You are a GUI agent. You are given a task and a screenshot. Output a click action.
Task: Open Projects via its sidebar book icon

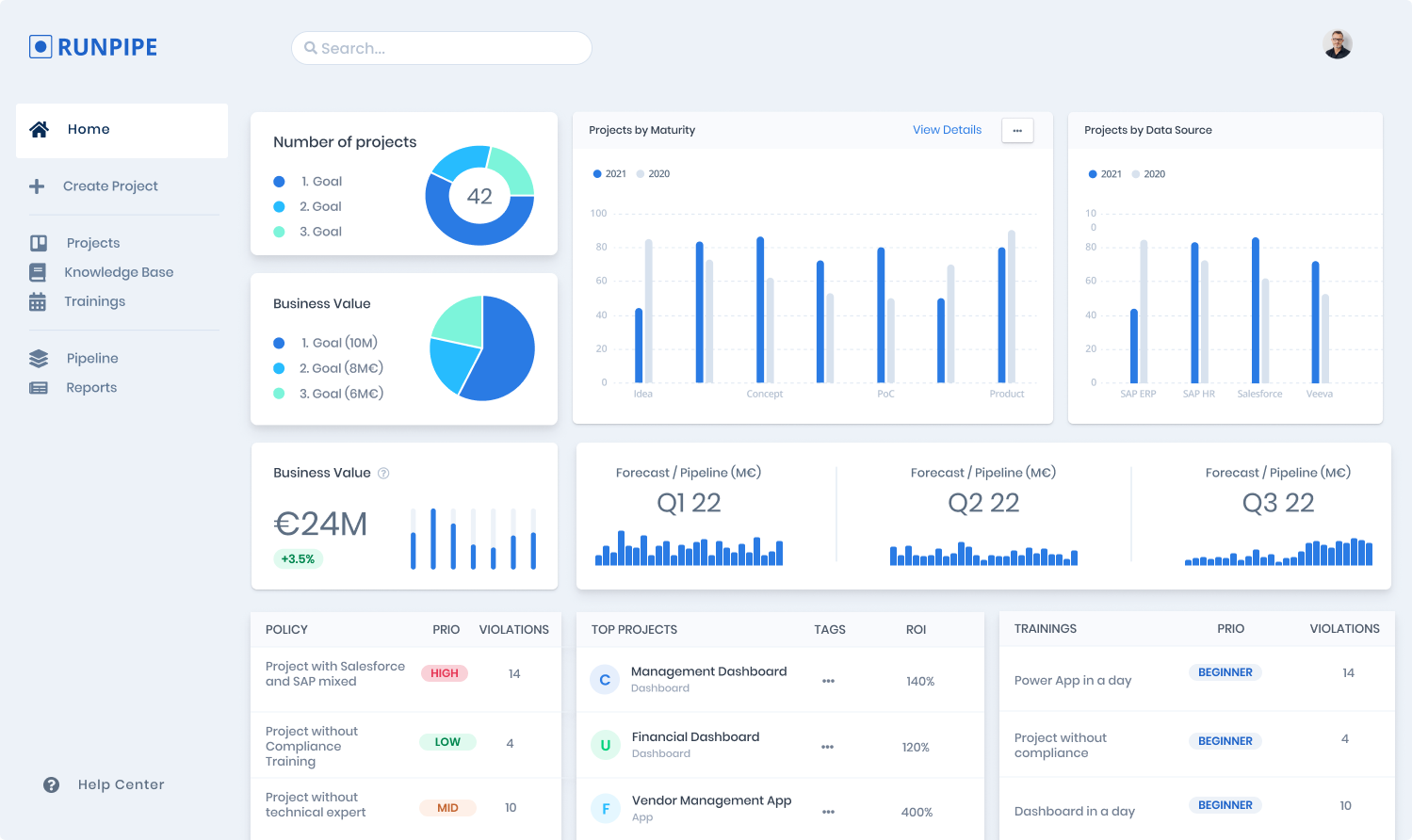(x=38, y=242)
